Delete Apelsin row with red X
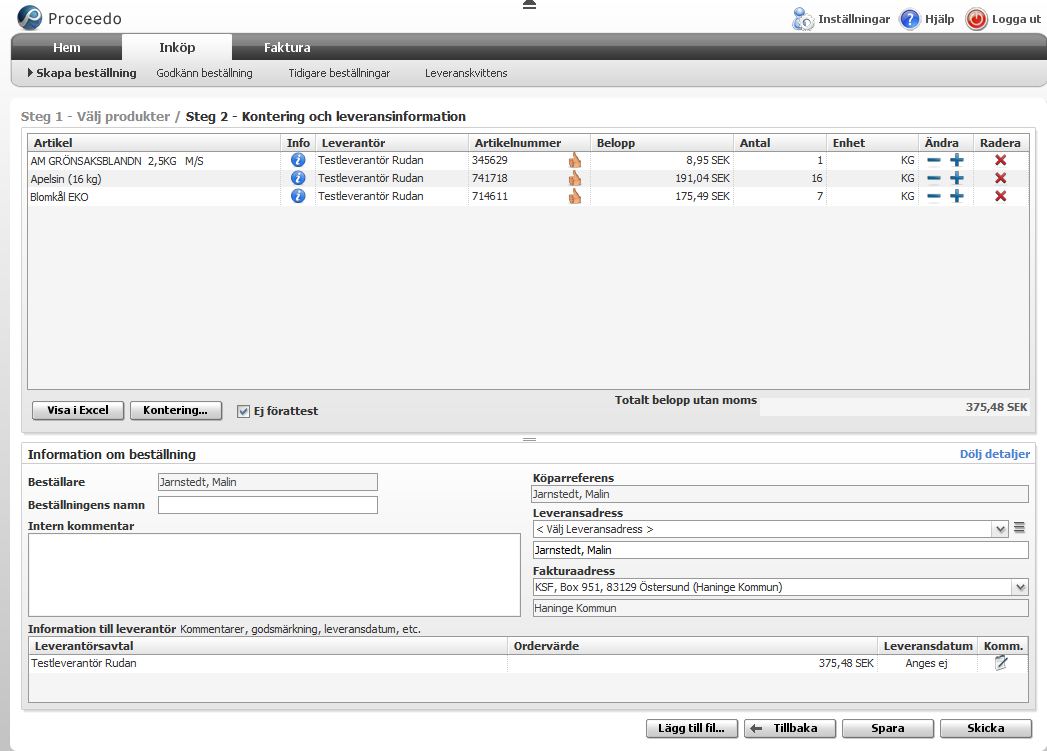1047x751 pixels. pos(1000,178)
